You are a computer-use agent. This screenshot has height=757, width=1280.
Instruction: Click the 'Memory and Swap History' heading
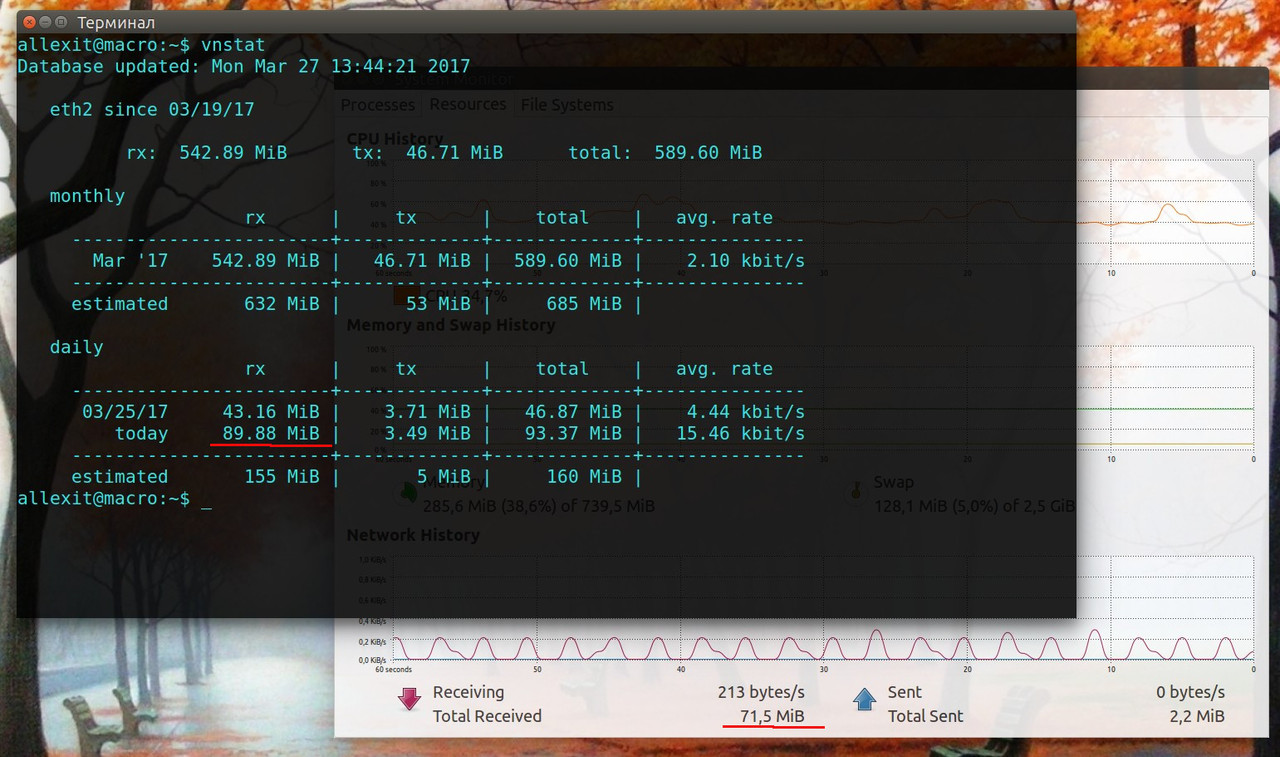tap(450, 325)
